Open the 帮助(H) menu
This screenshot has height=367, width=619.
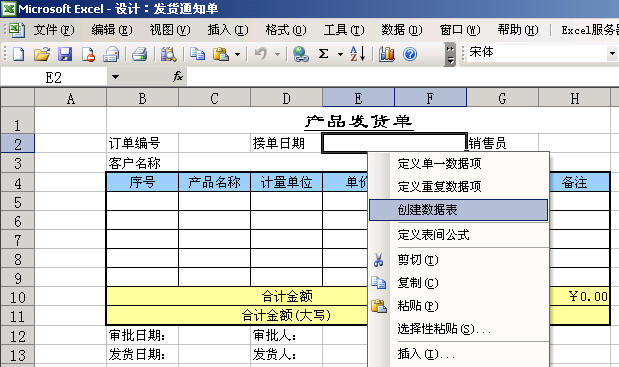tap(518, 30)
